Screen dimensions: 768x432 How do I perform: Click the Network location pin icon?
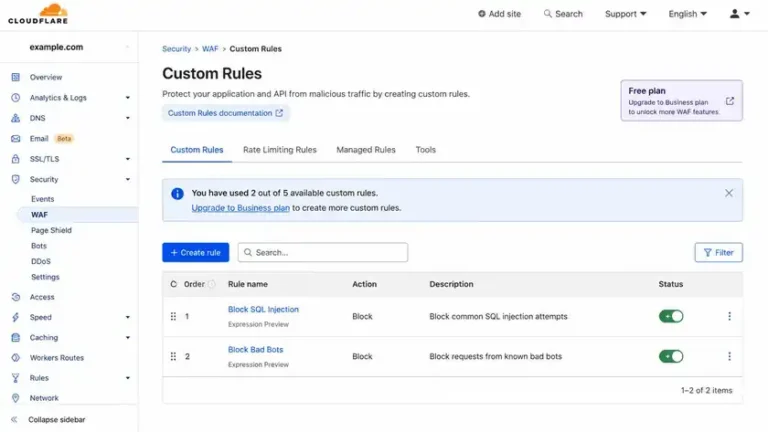[x=16, y=398]
